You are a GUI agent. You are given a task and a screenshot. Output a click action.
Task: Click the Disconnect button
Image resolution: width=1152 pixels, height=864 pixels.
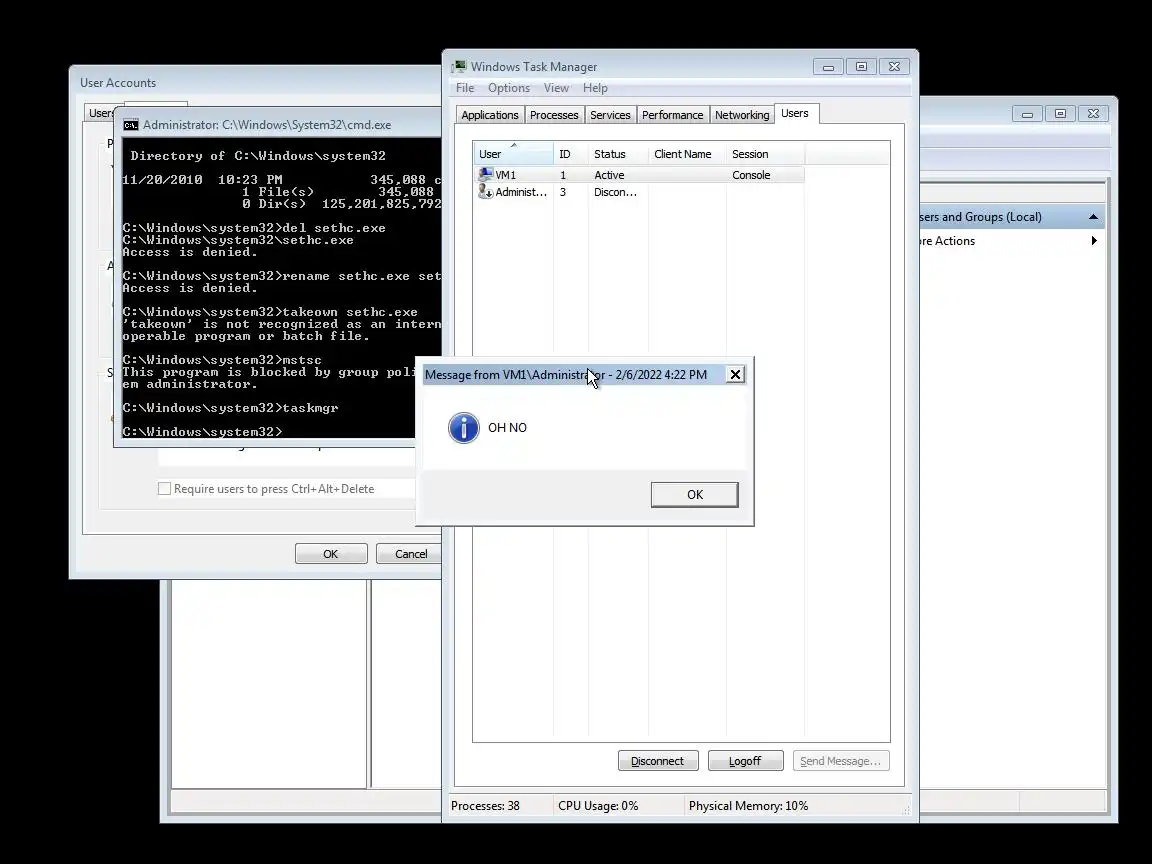click(658, 760)
